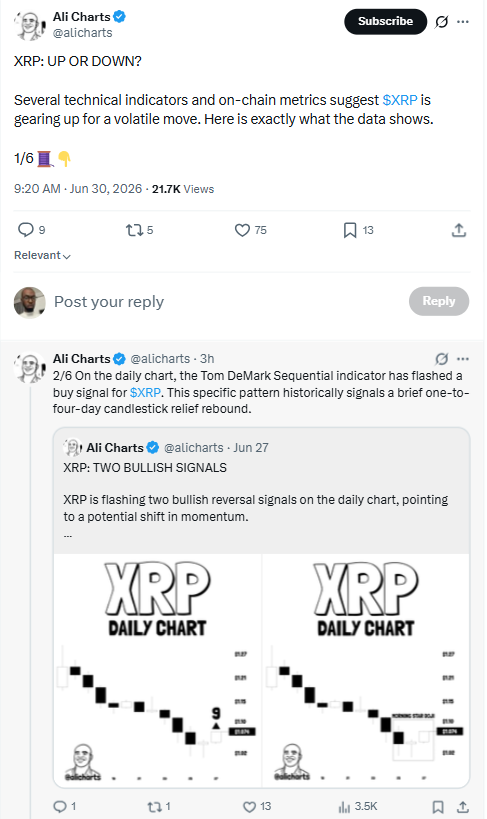Expand the Relevant replies sort dropdown

42,255
